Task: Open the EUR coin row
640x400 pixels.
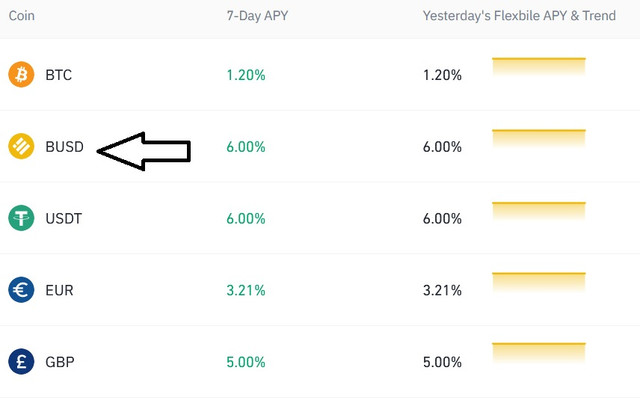Action: tap(320, 290)
